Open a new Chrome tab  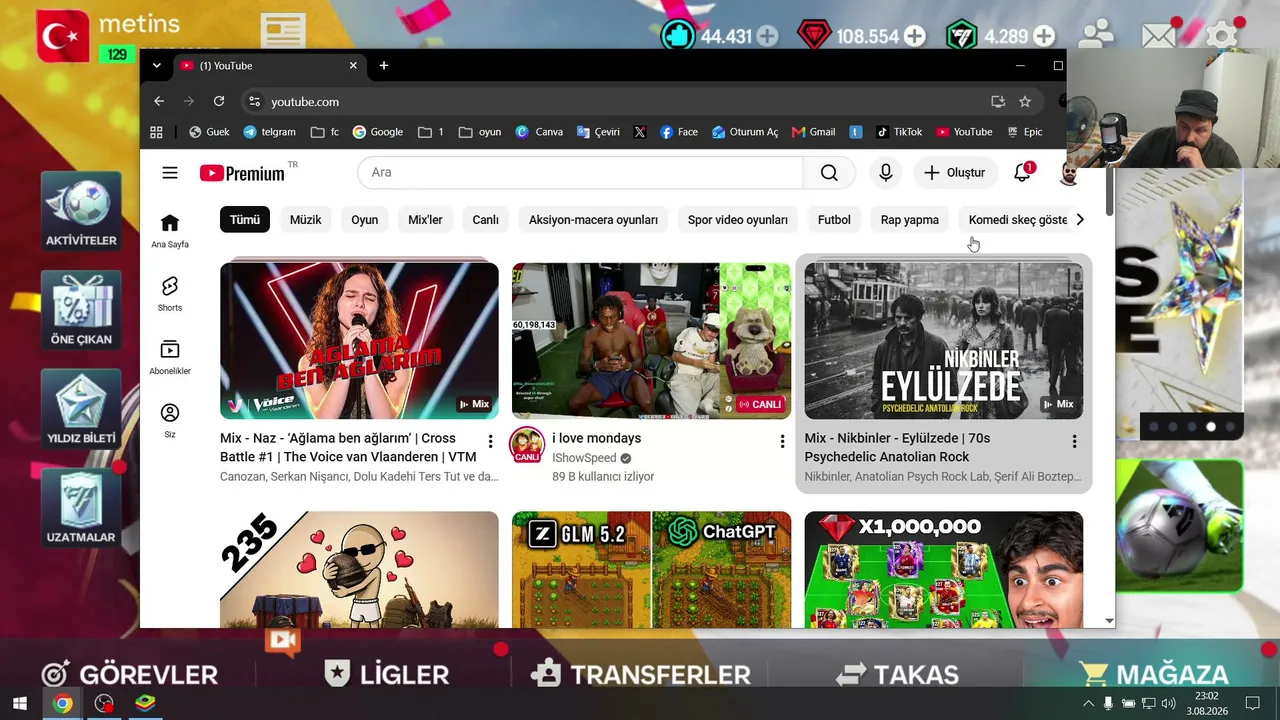(x=383, y=65)
